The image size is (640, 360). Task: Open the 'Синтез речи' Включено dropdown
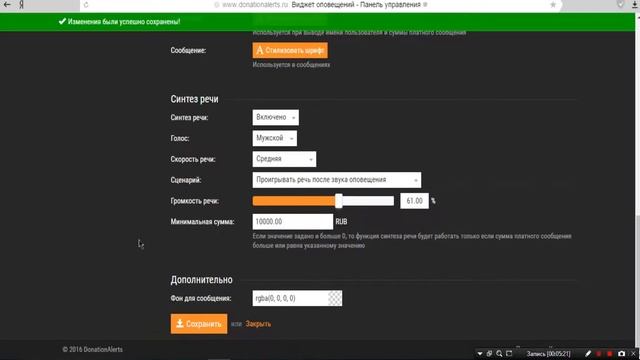[x=276, y=117]
